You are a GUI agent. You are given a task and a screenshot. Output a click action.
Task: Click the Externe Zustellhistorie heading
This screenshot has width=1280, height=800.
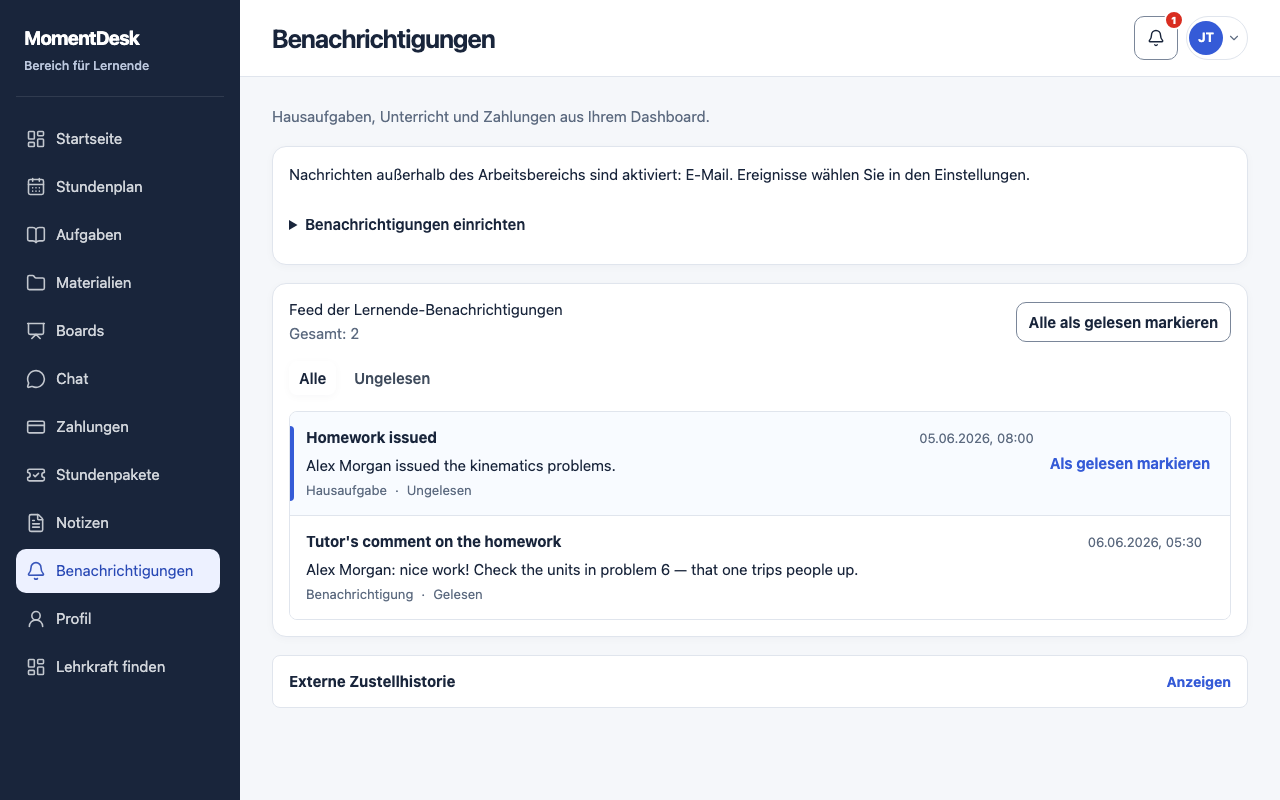pyautogui.click(x=372, y=682)
